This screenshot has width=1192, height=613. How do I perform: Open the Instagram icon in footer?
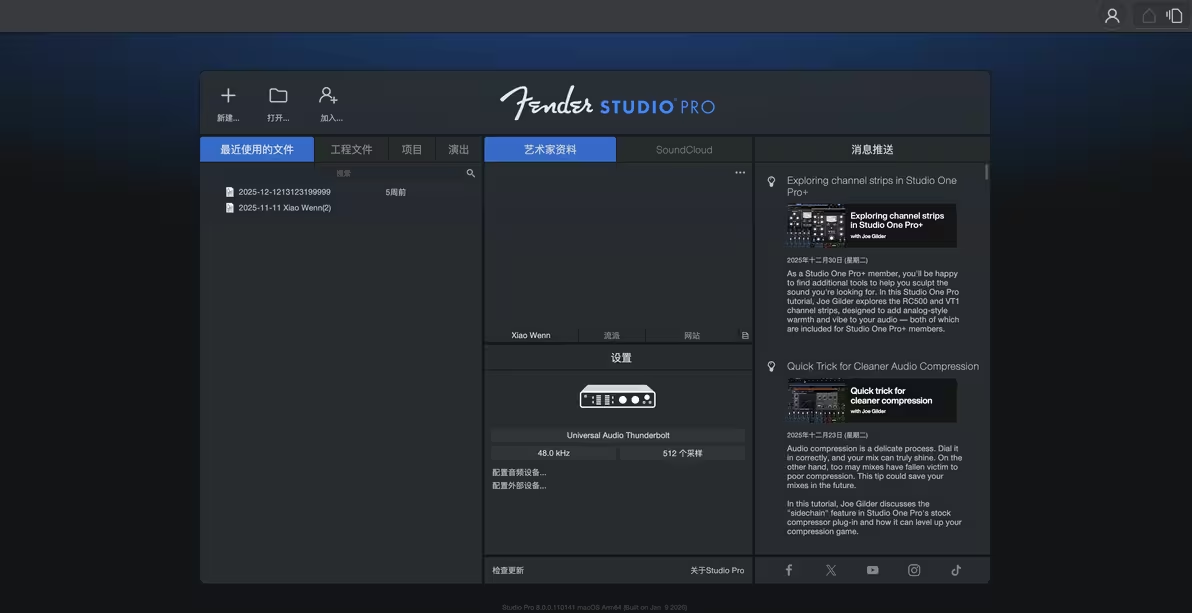coord(914,570)
